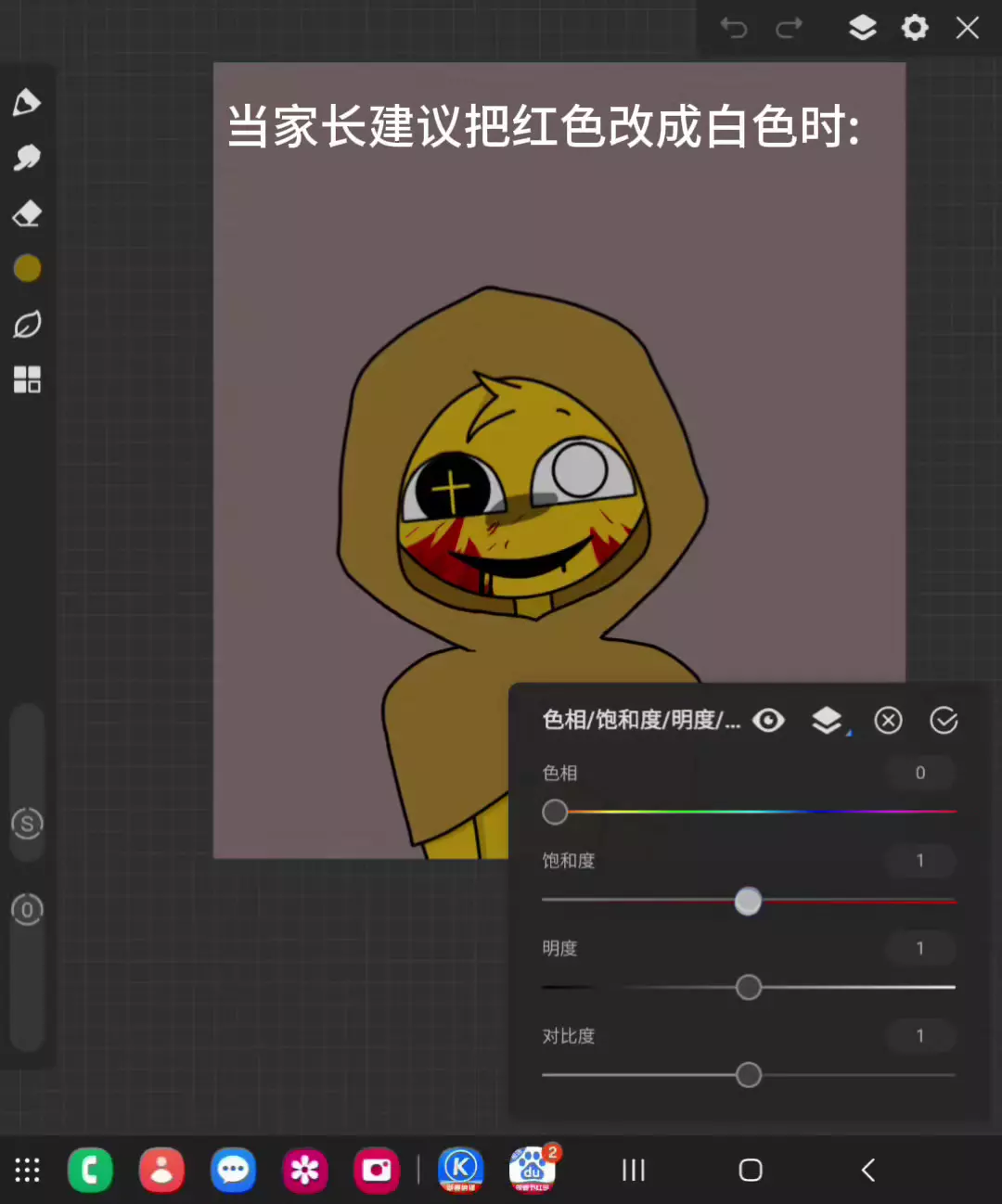Image resolution: width=1002 pixels, height=1204 pixels.
Task: Open the settings gear
Action: (915, 28)
